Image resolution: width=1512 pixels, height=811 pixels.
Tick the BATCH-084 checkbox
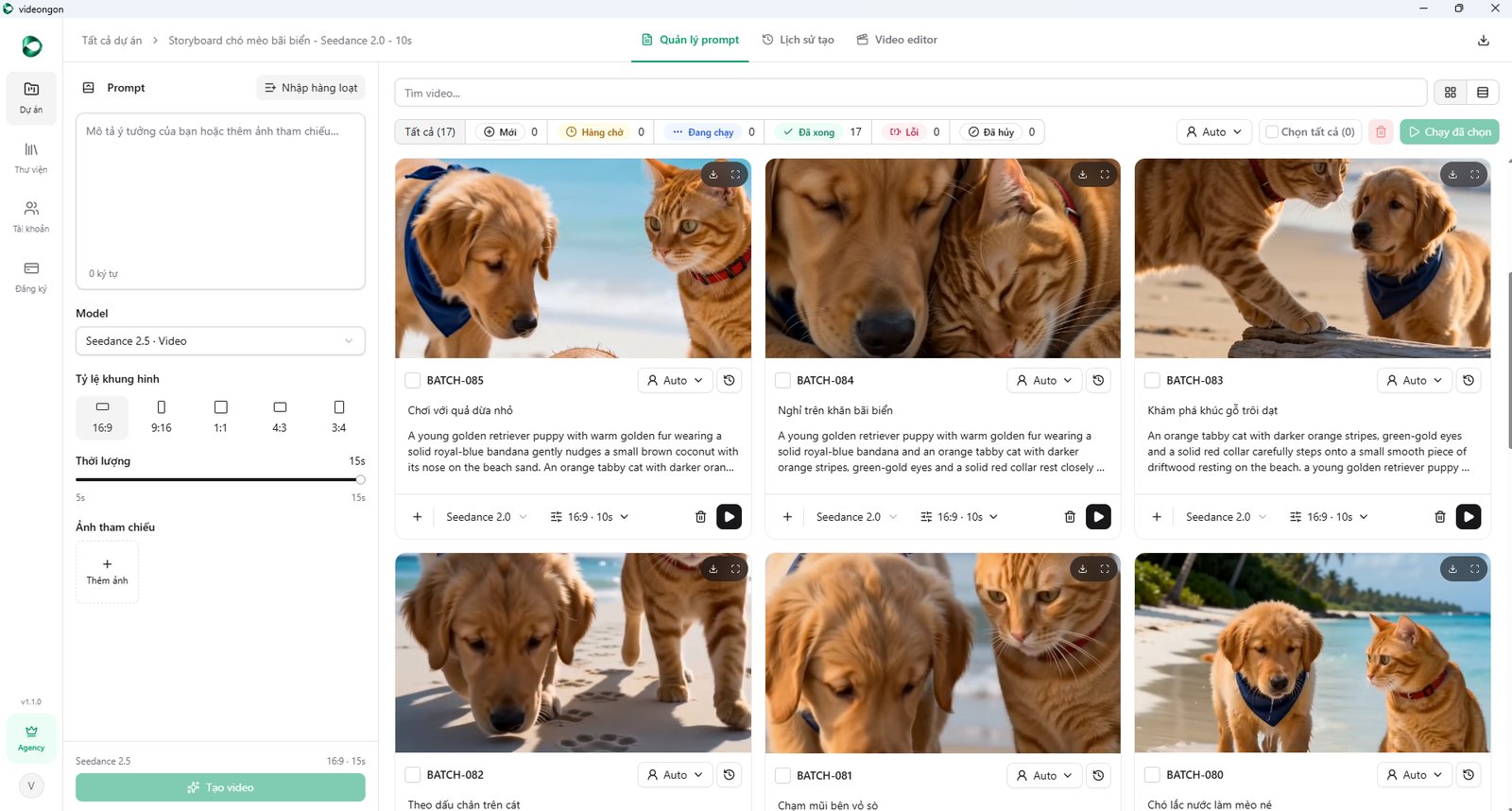[782, 381]
